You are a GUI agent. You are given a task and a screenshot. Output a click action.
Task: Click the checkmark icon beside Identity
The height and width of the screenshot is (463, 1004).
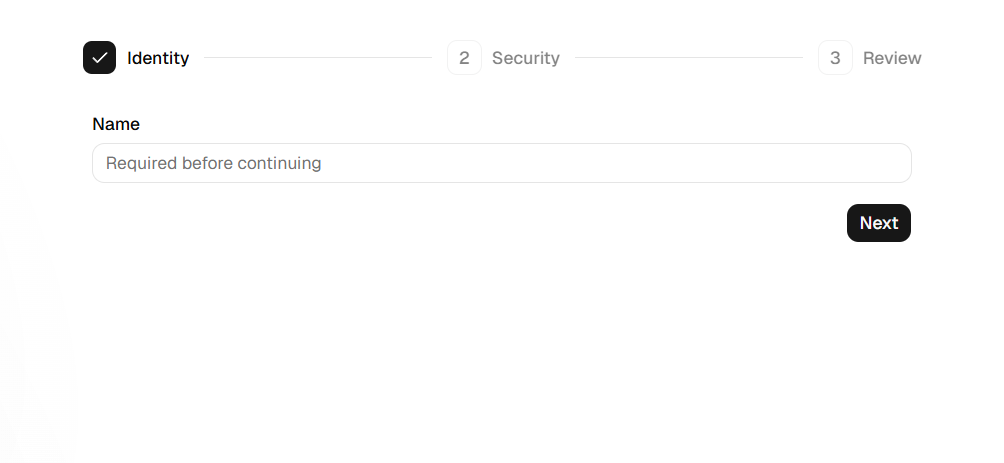(x=99, y=58)
